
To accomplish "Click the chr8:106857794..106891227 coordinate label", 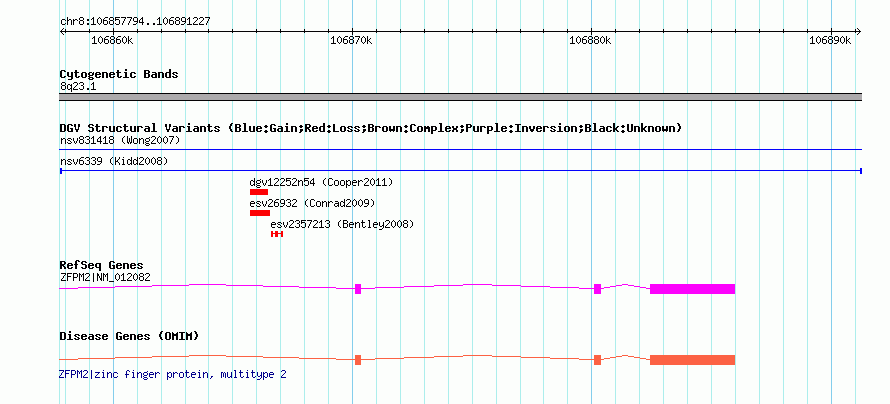I will (x=135, y=21).
